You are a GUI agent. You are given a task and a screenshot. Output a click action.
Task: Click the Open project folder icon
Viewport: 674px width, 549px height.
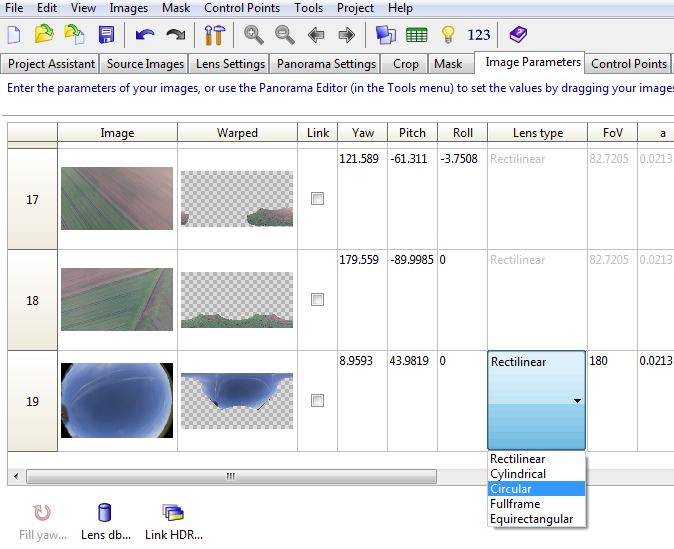click(44, 35)
